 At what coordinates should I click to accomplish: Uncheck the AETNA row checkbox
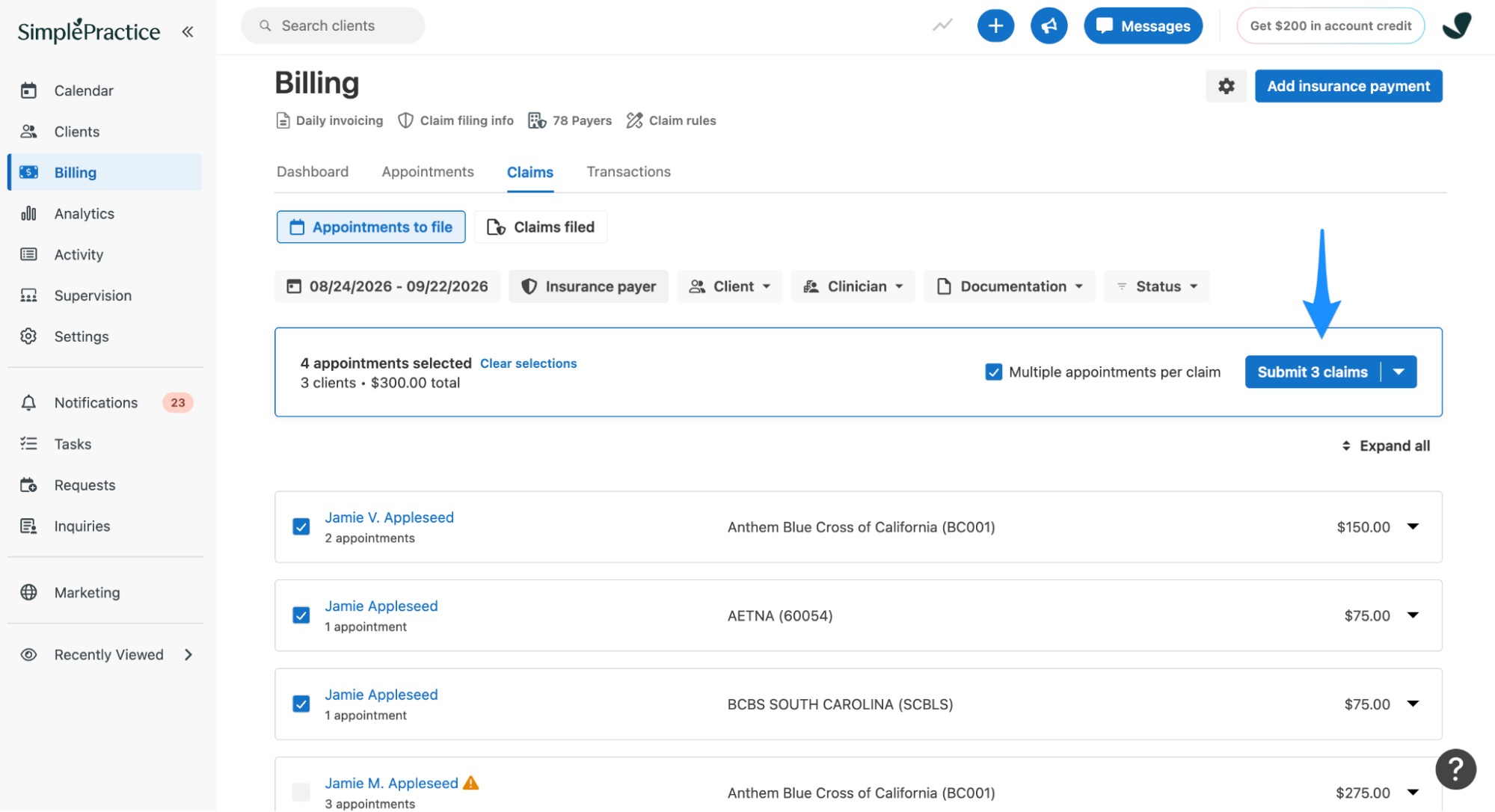301,615
